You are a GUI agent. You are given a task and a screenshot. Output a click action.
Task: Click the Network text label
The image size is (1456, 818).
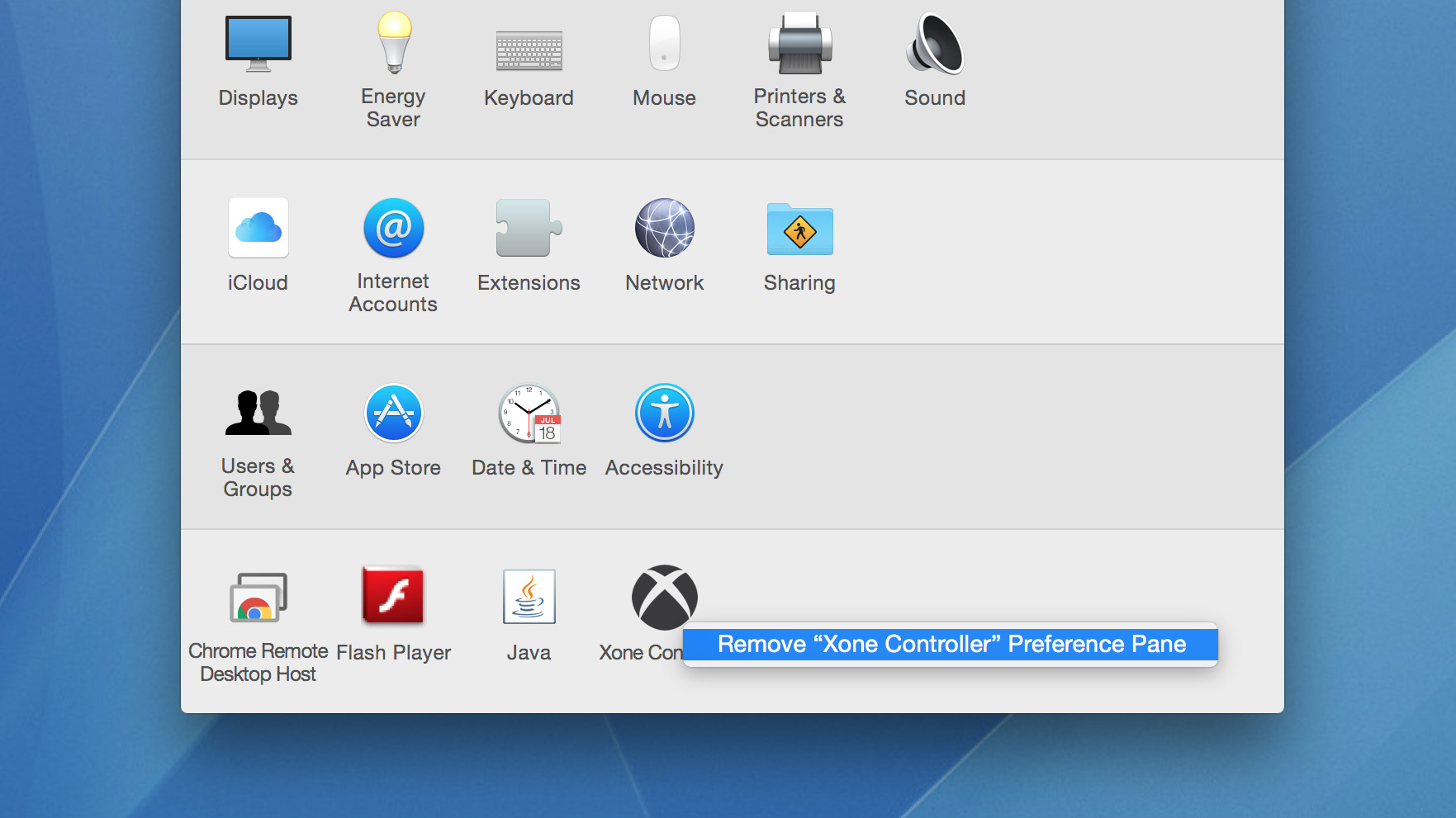pyautogui.click(x=664, y=282)
